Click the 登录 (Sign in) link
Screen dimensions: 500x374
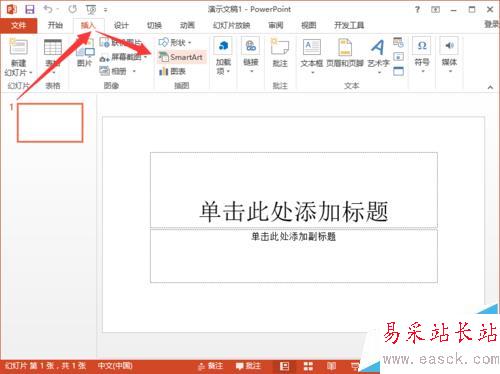point(492,24)
